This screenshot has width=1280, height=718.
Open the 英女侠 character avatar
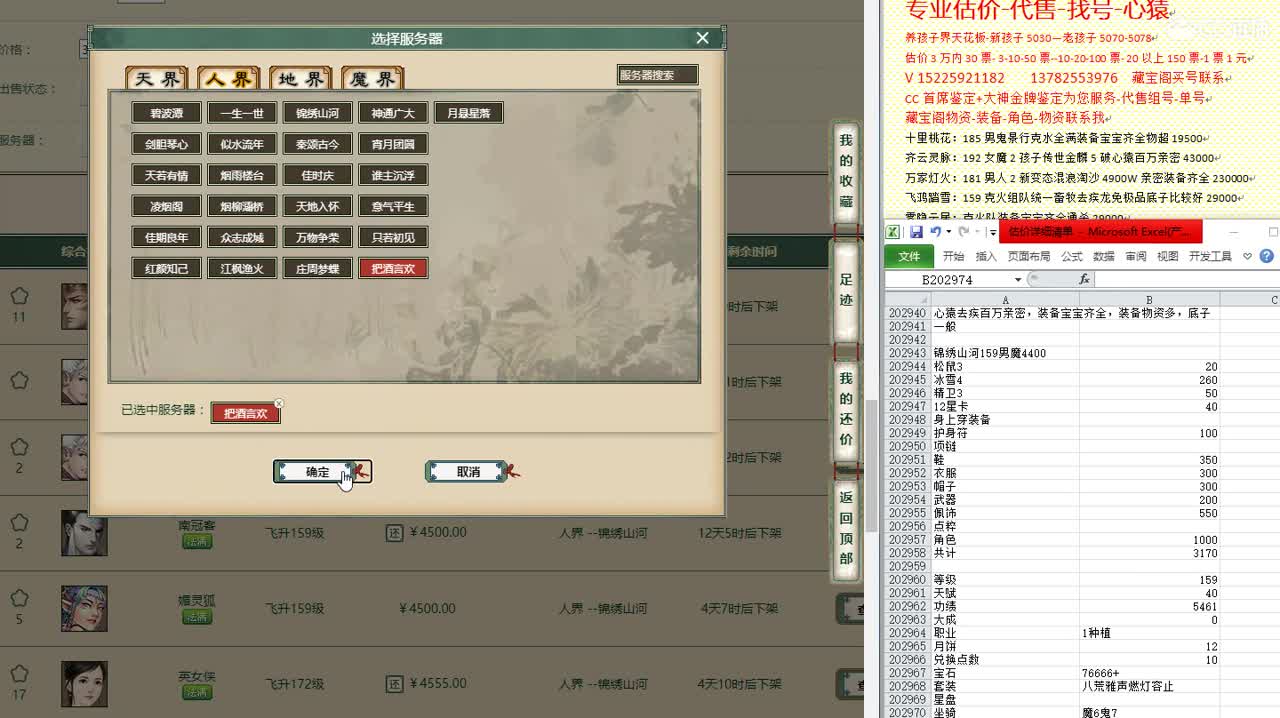click(84, 684)
